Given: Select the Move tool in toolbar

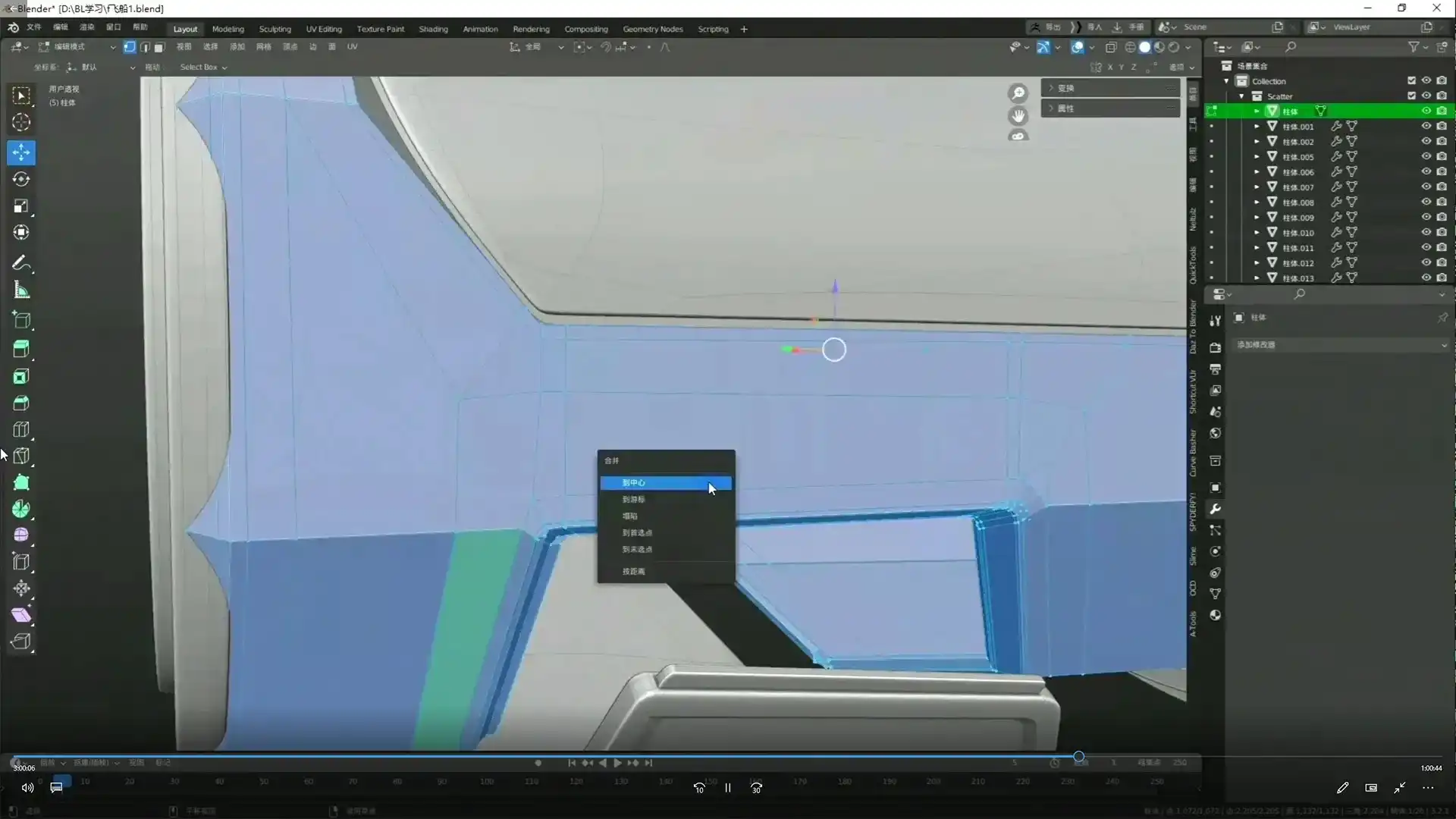Looking at the screenshot, I should [x=21, y=152].
